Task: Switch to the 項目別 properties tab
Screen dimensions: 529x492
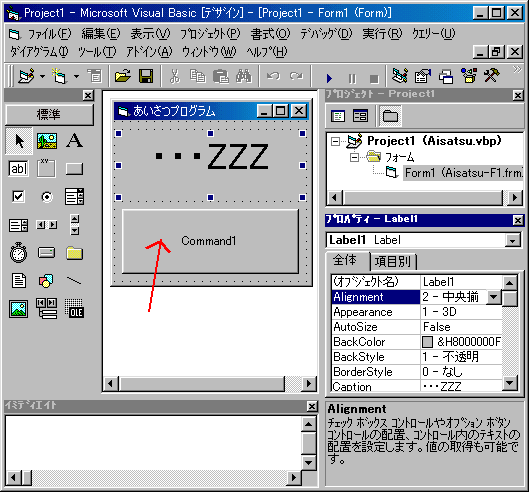Action: (393, 262)
